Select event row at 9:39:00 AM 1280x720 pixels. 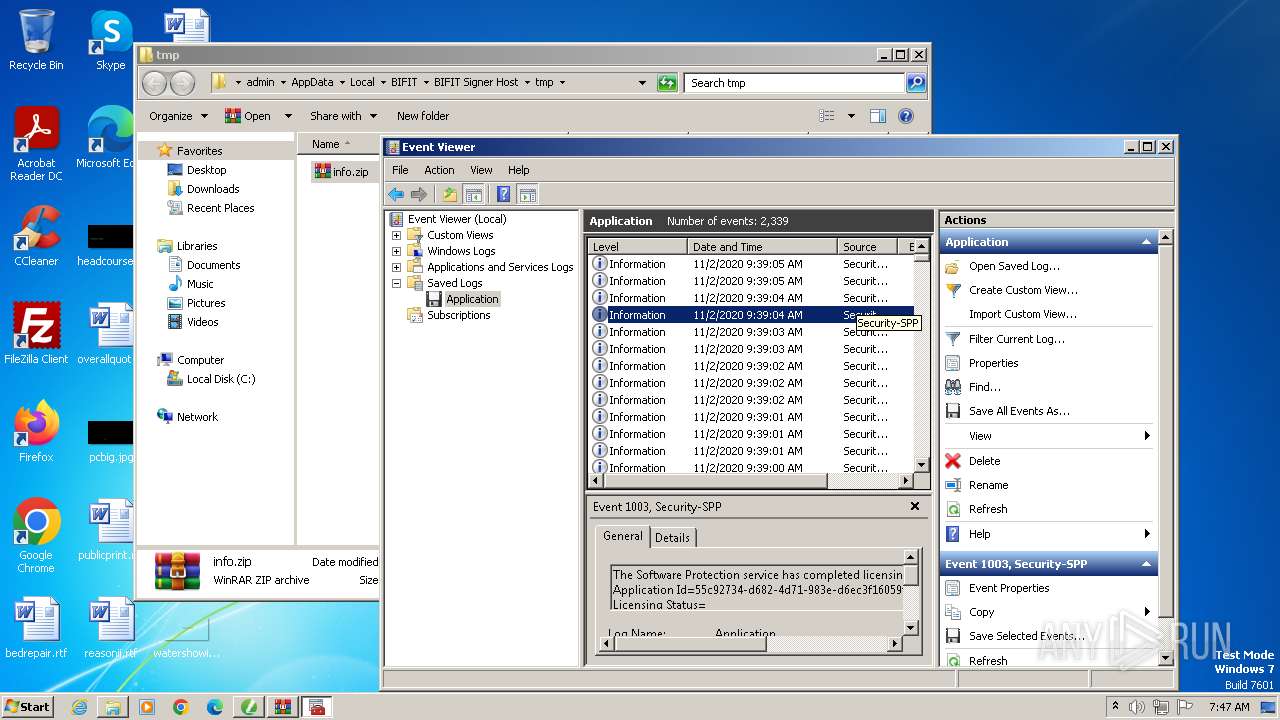pos(751,467)
